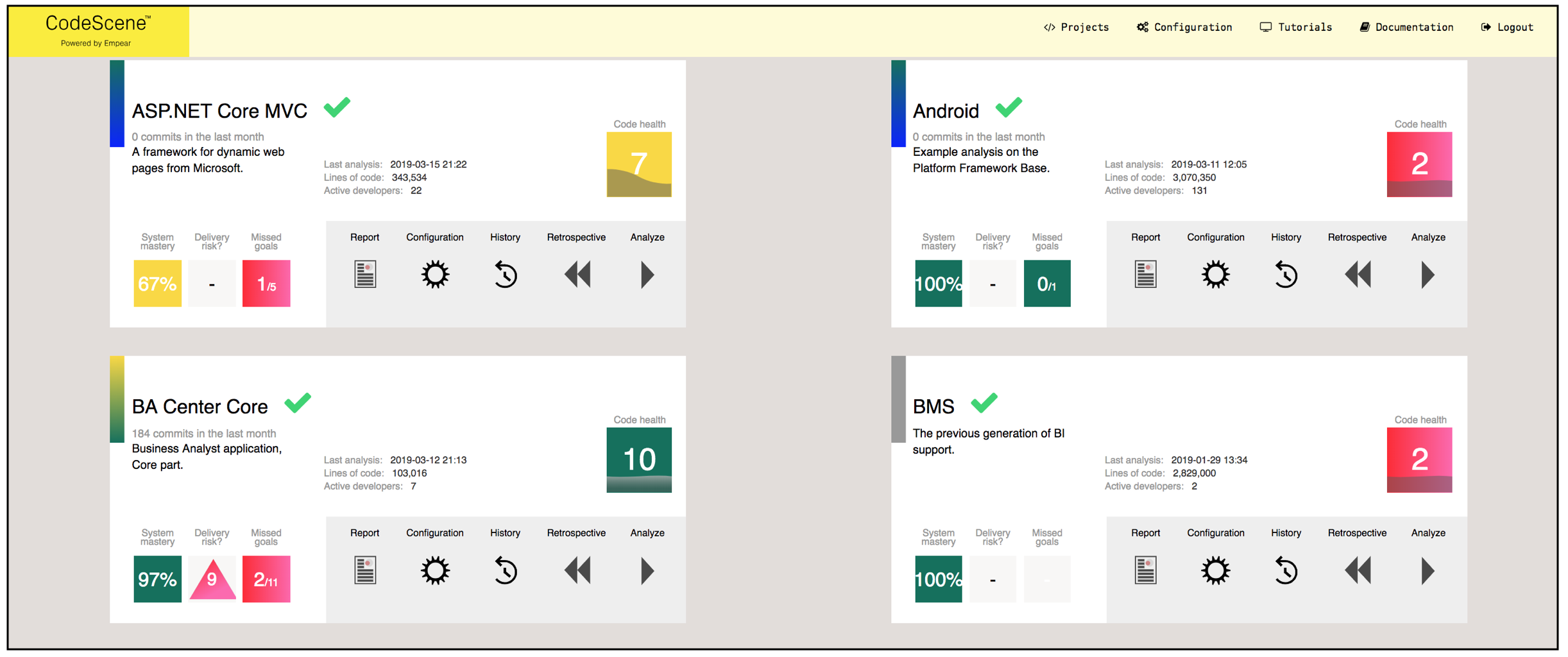The image size is (1568, 657).
Task: Open Android Configuration gear icon
Action: click(1215, 275)
